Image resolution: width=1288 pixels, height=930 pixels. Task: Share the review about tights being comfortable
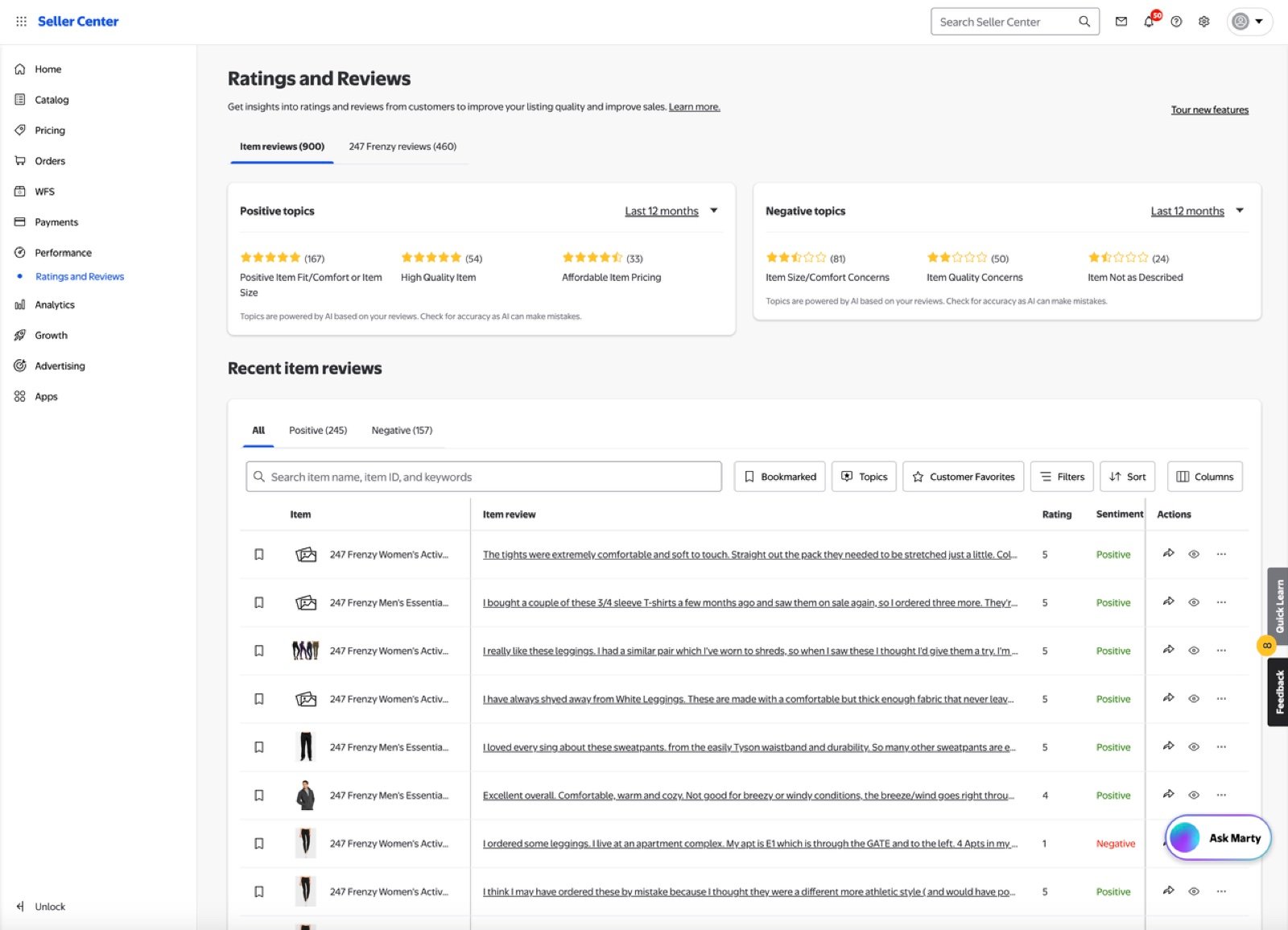1168,554
